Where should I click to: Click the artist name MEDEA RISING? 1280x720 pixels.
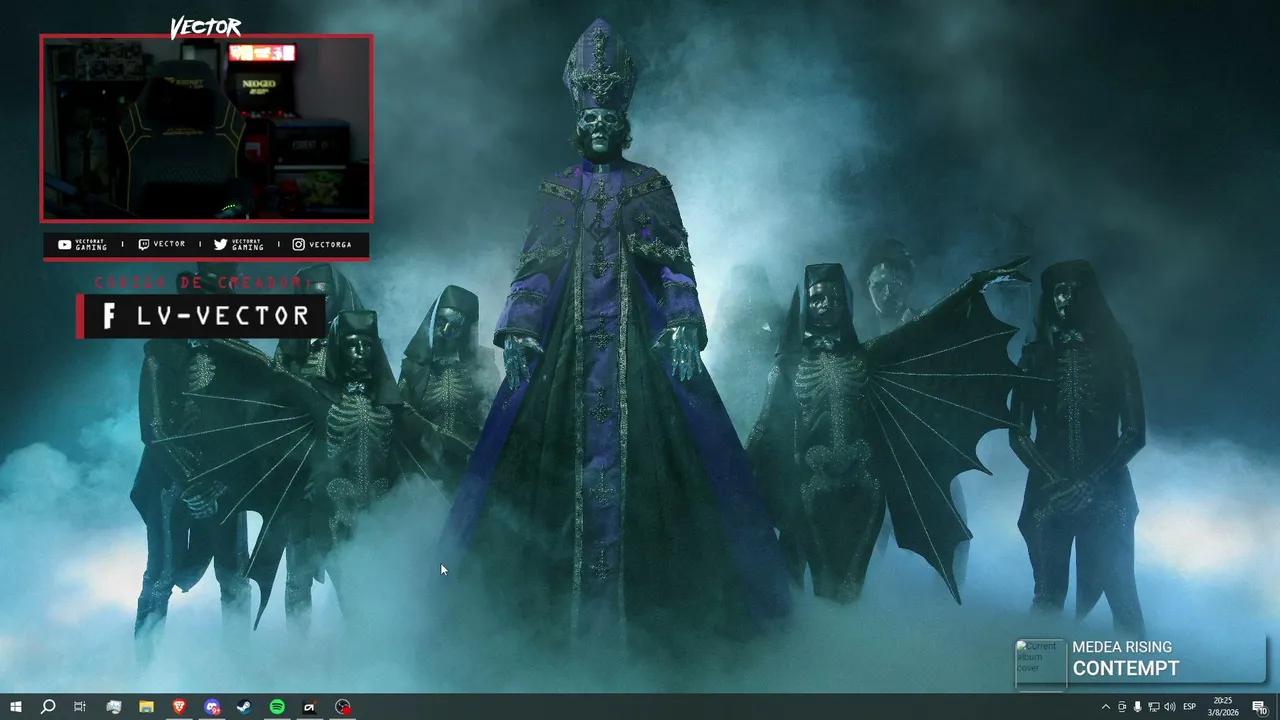[1122, 647]
